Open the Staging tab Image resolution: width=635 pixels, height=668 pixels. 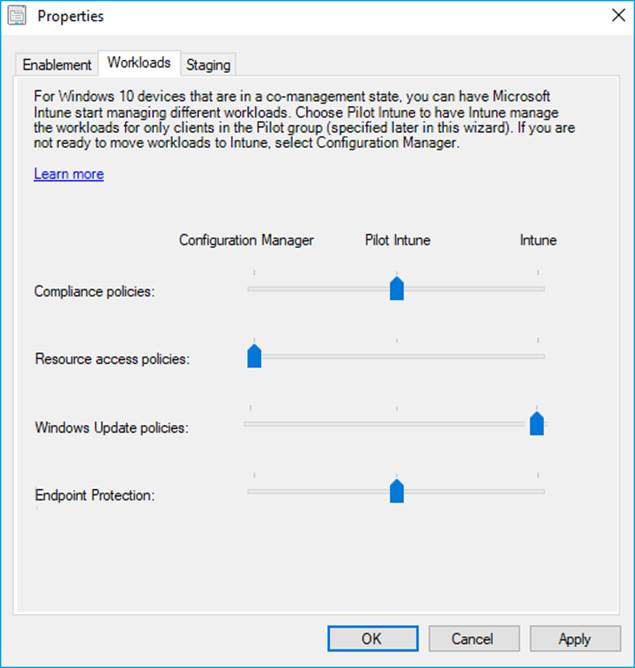pyautogui.click(x=208, y=65)
